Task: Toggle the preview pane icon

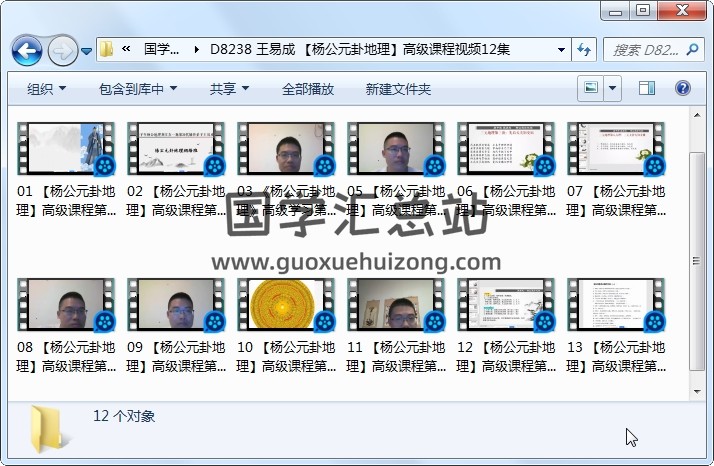Action: pos(647,88)
